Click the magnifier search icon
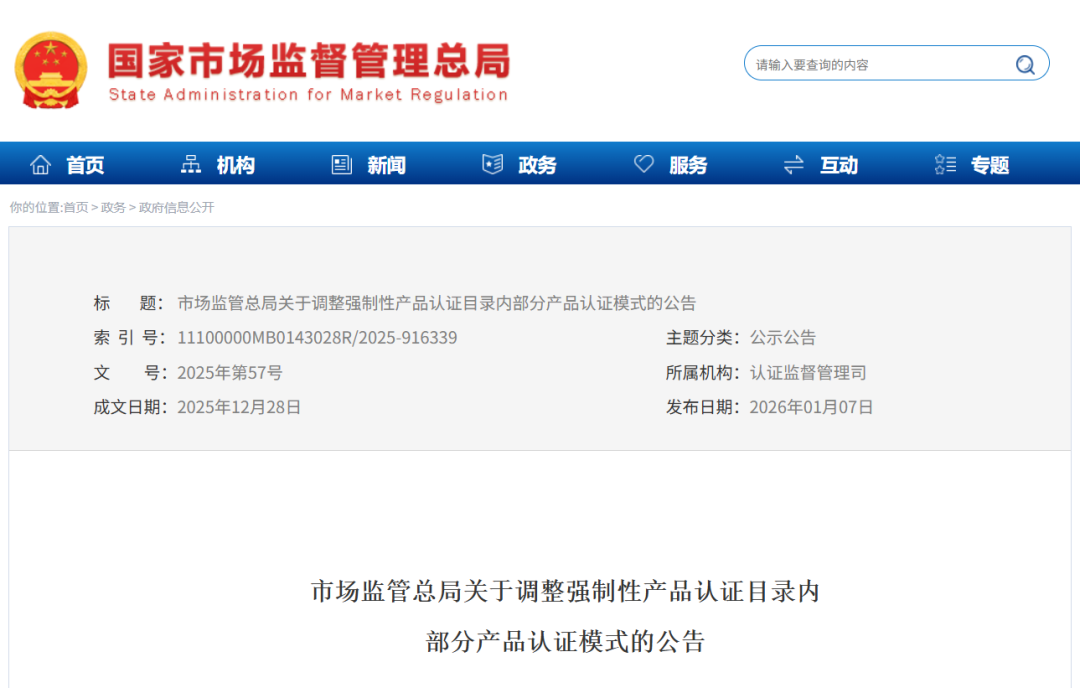1080x688 pixels. tap(1024, 64)
